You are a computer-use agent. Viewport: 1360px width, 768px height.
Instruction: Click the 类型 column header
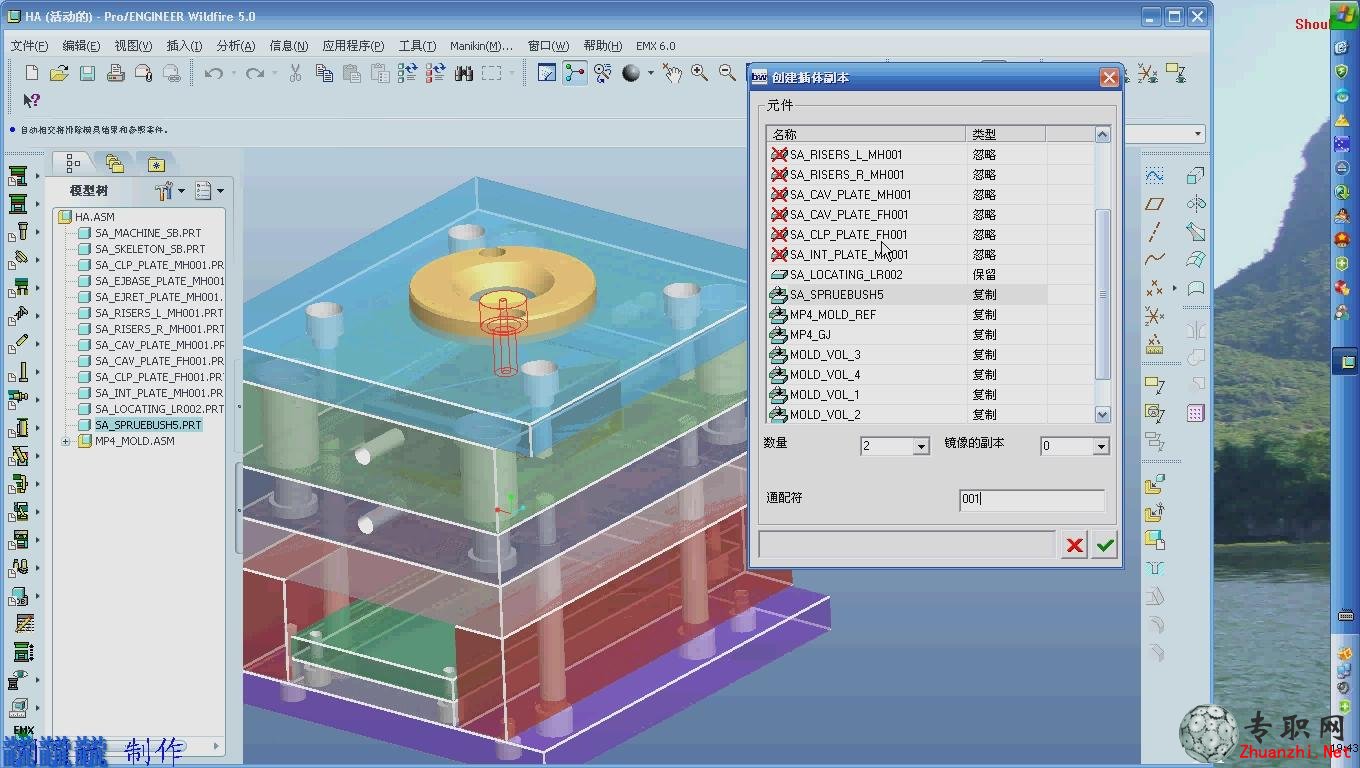click(x=1005, y=134)
